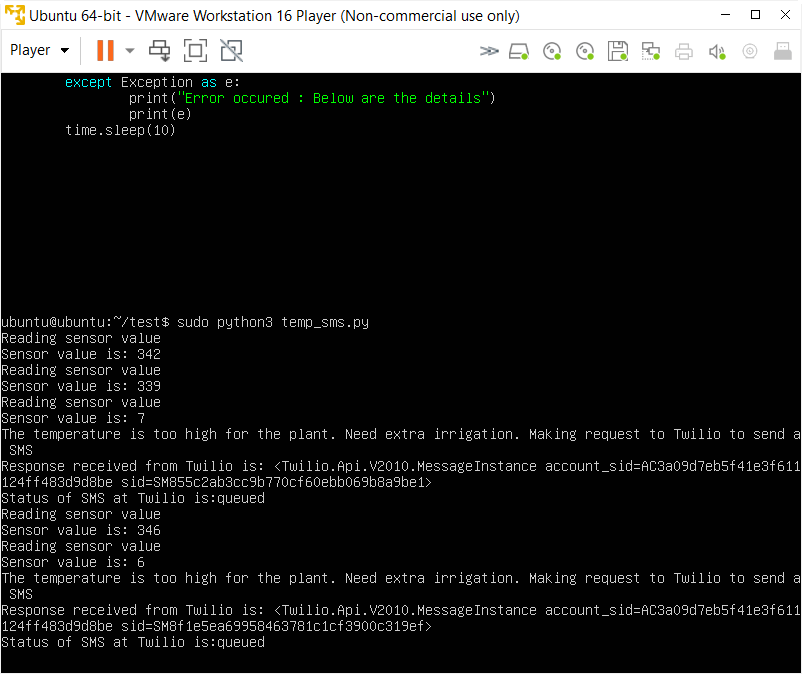Click the message log icon
Viewport: 802px width, 674px height.
click(783, 51)
